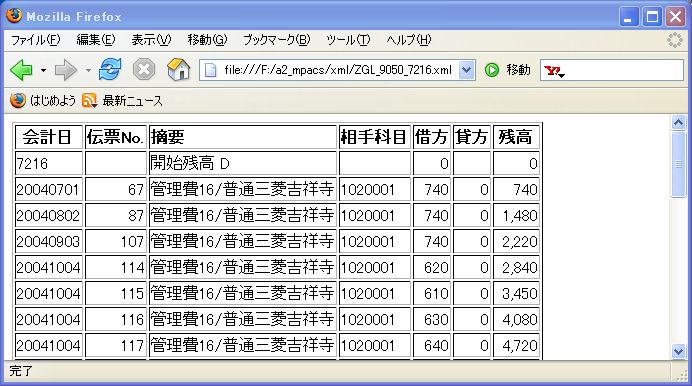Viewport: 692px width, 386px height.
Task: Click the vertical scrollbar thumb
Action: point(678,164)
